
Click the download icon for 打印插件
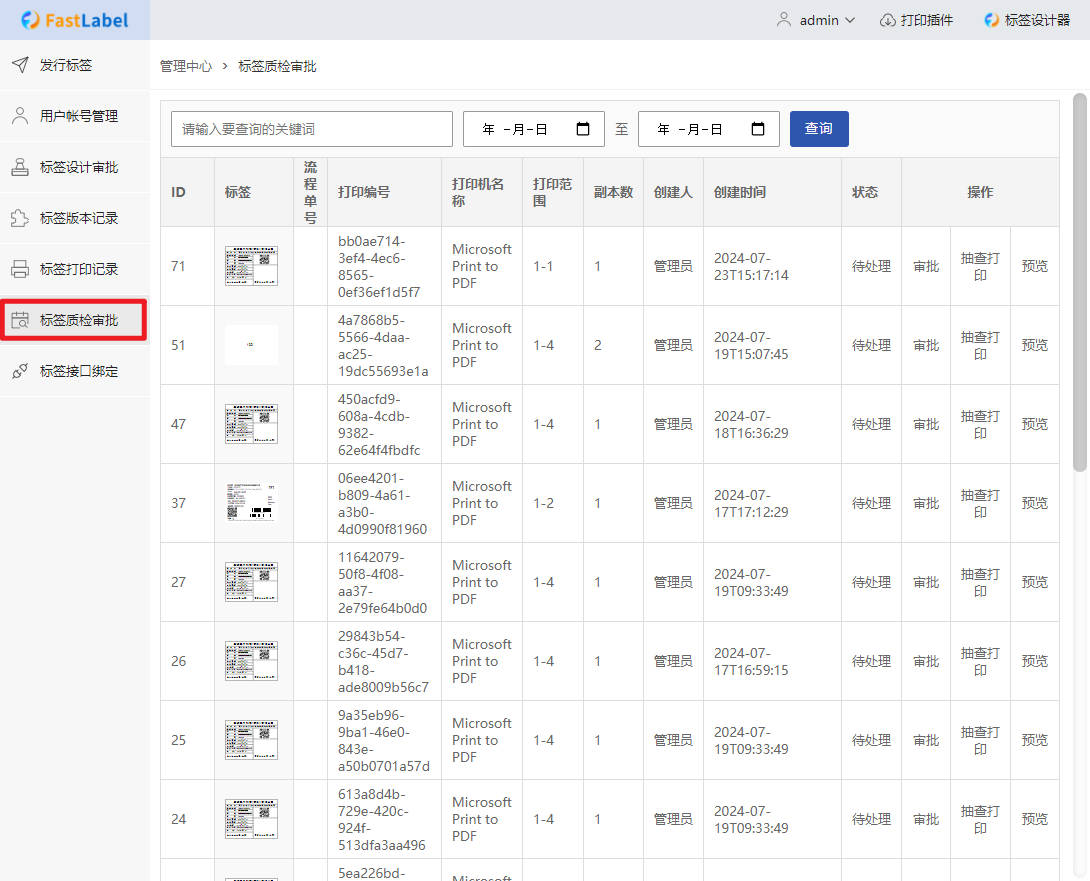click(887, 20)
